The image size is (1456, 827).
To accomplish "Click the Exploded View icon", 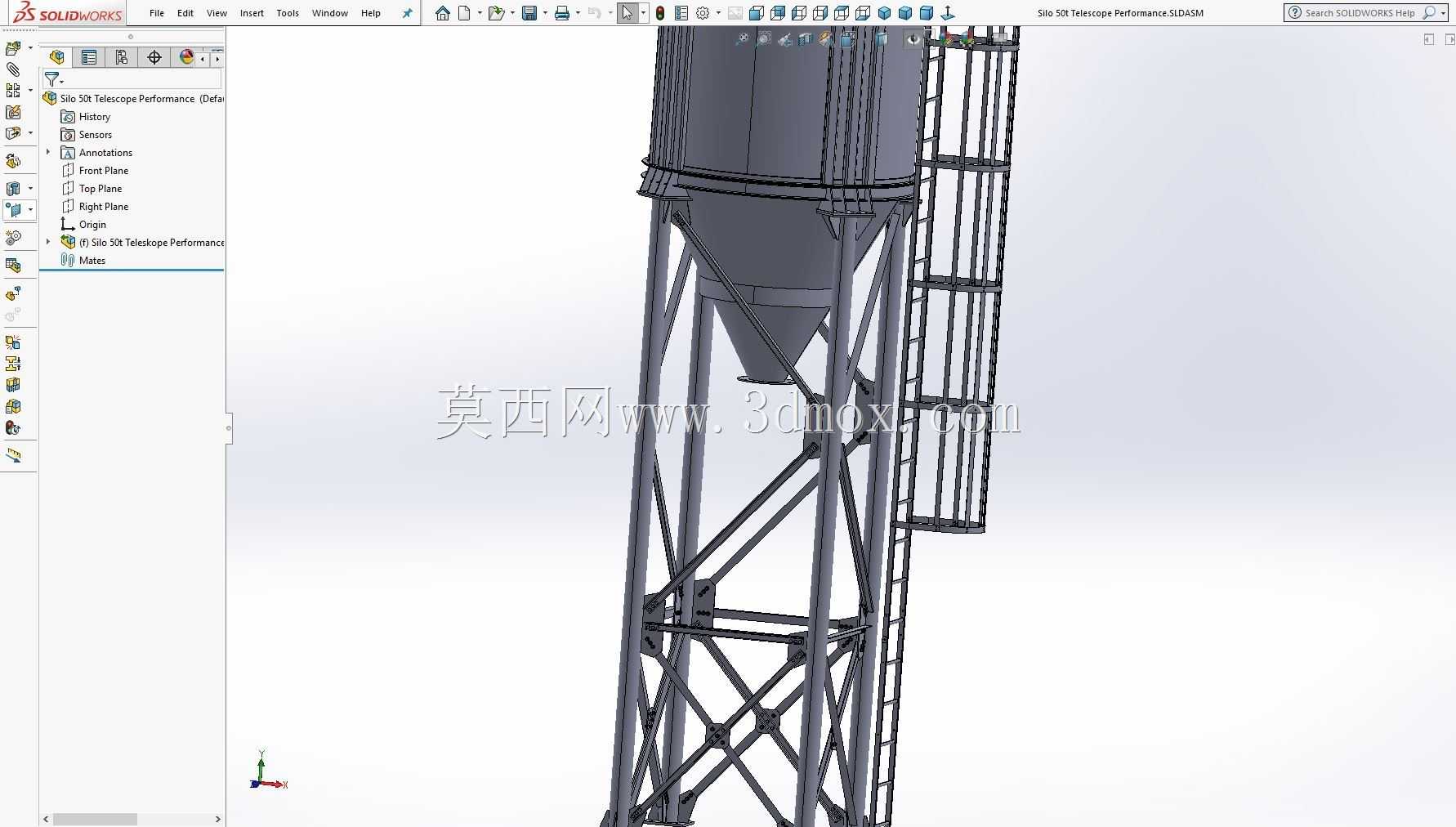I will 13,293.
